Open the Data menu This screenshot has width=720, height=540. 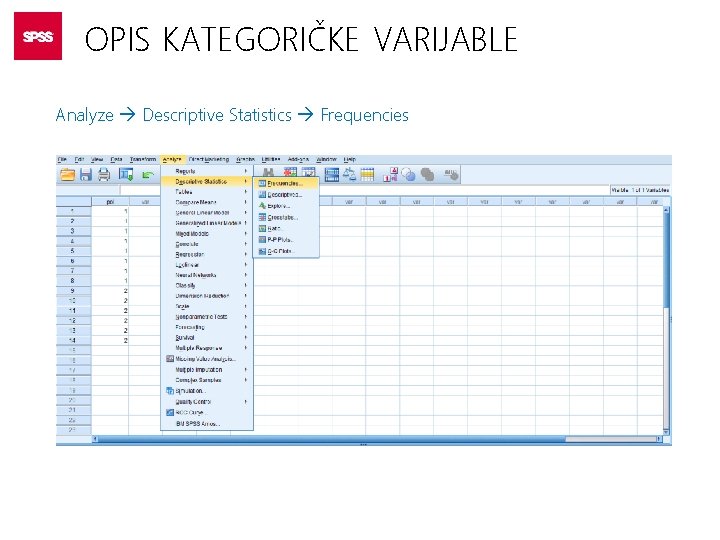click(x=116, y=159)
